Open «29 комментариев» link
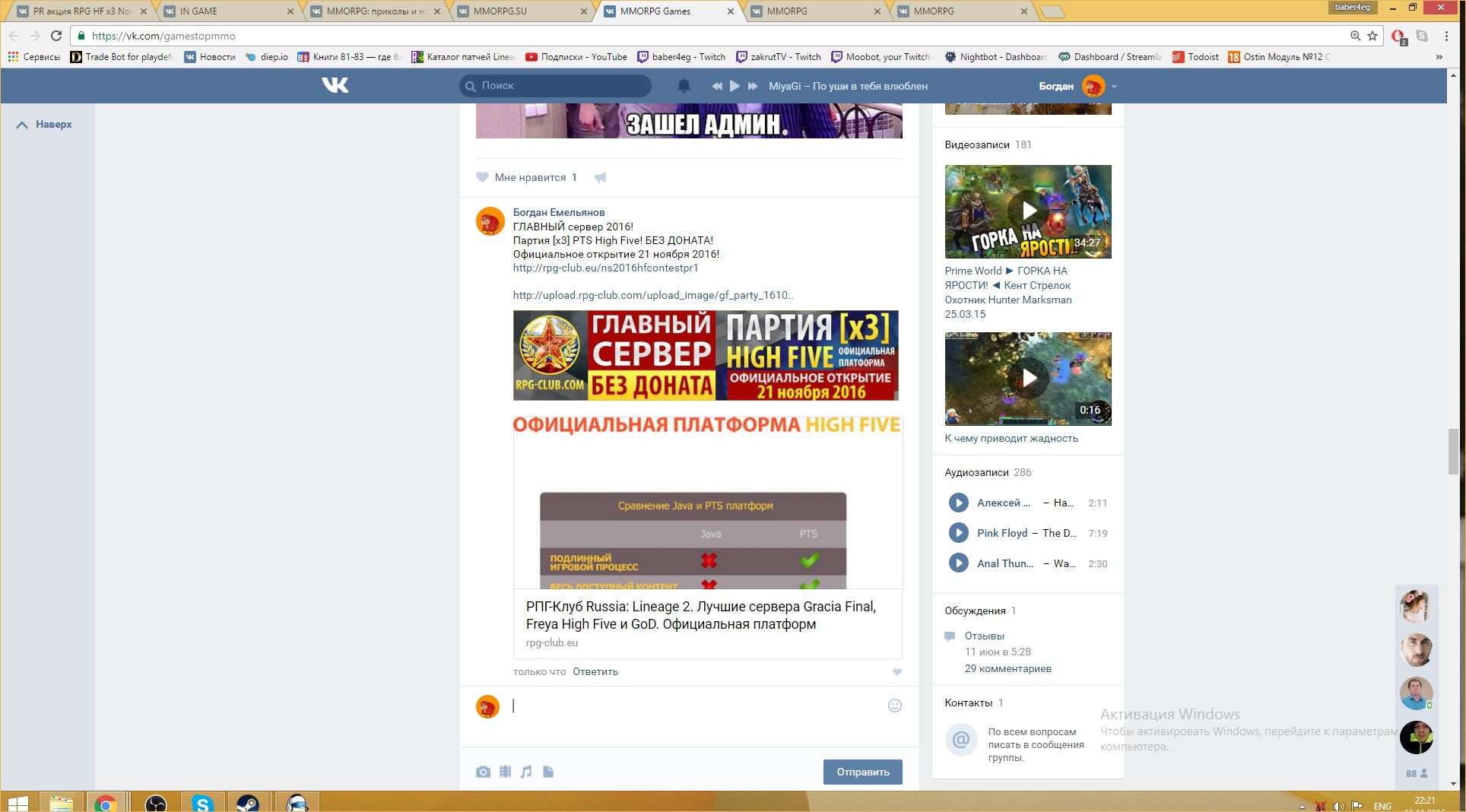Image resolution: width=1466 pixels, height=812 pixels. tap(1008, 668)
